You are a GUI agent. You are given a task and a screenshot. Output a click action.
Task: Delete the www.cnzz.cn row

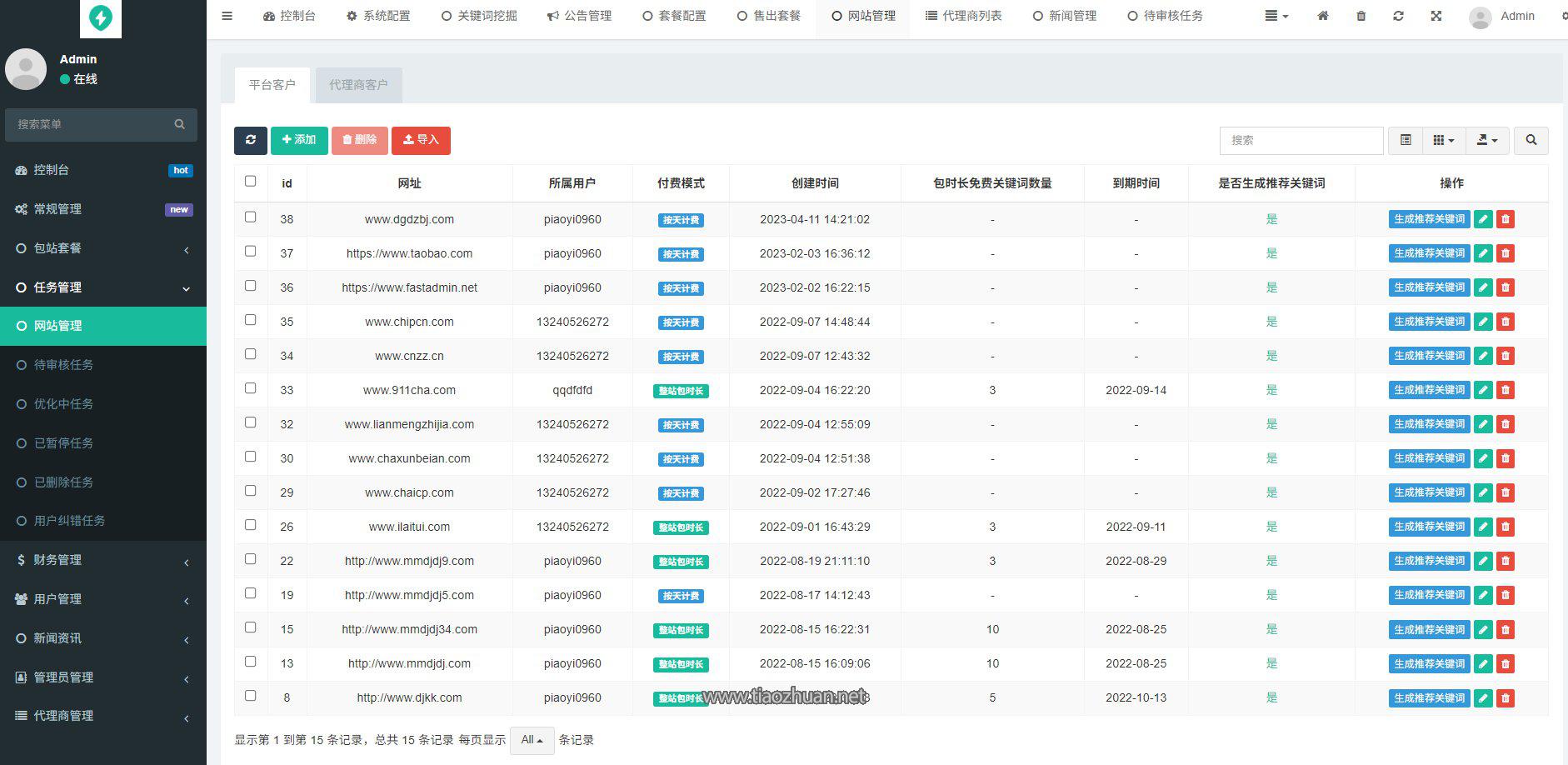[1506, 356]
